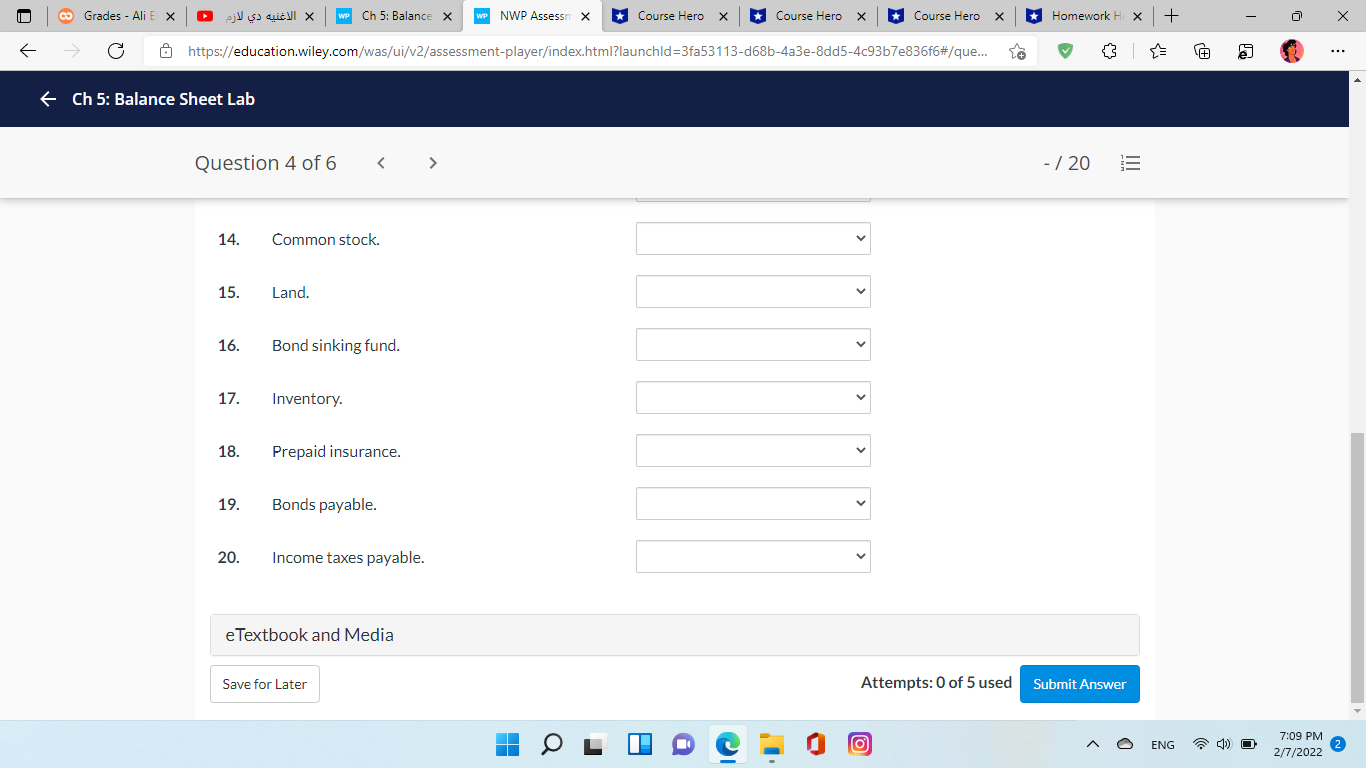Go to the next question using the right chevron
This screenshot has height=768, width=1366.
(432, 162)
